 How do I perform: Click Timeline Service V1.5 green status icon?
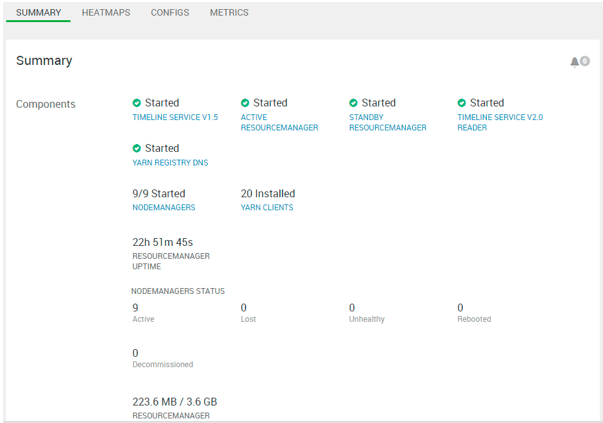(137, 103)
